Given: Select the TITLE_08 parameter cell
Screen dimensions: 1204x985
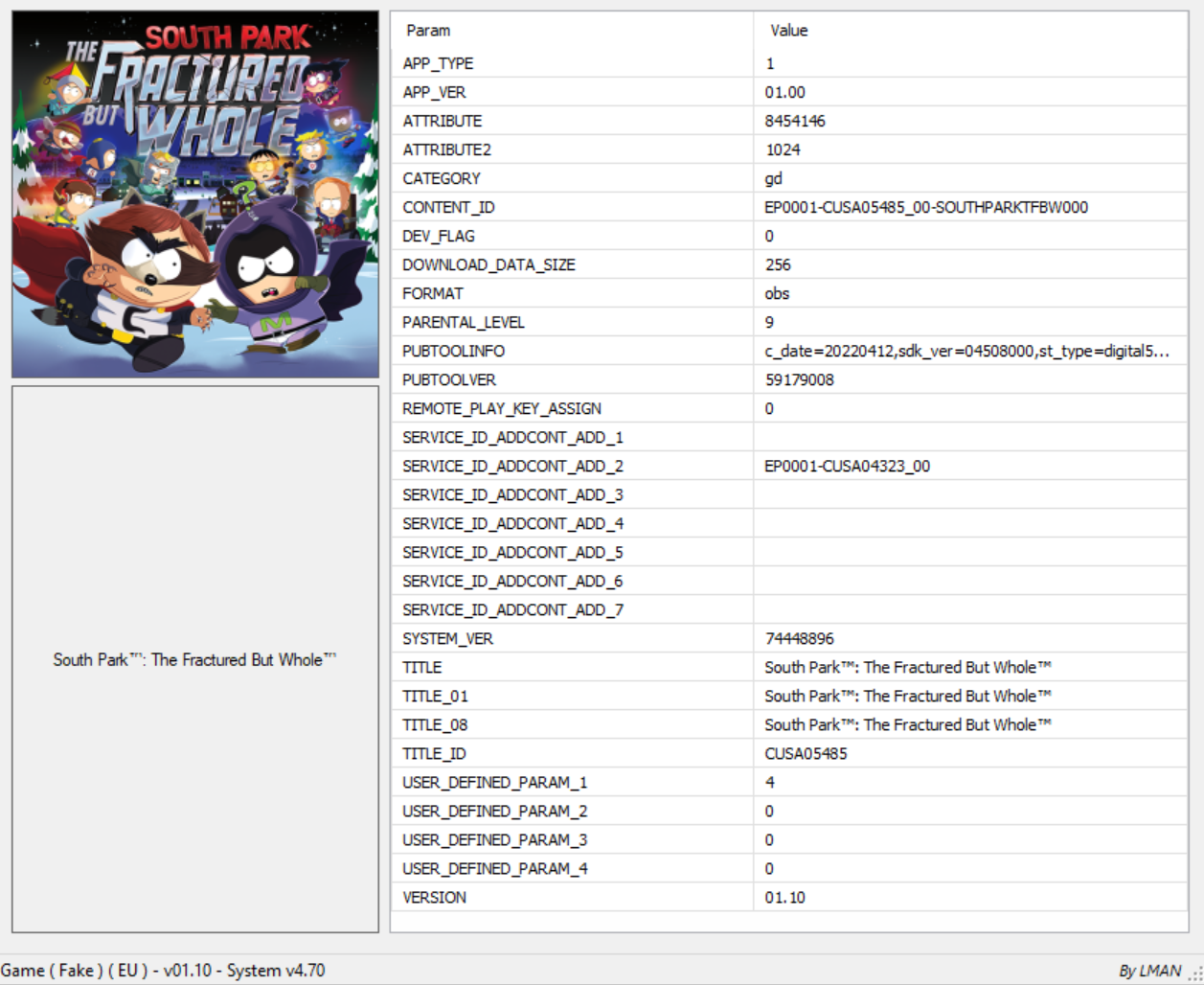Looking at the screenshot, I should (572, 724).
